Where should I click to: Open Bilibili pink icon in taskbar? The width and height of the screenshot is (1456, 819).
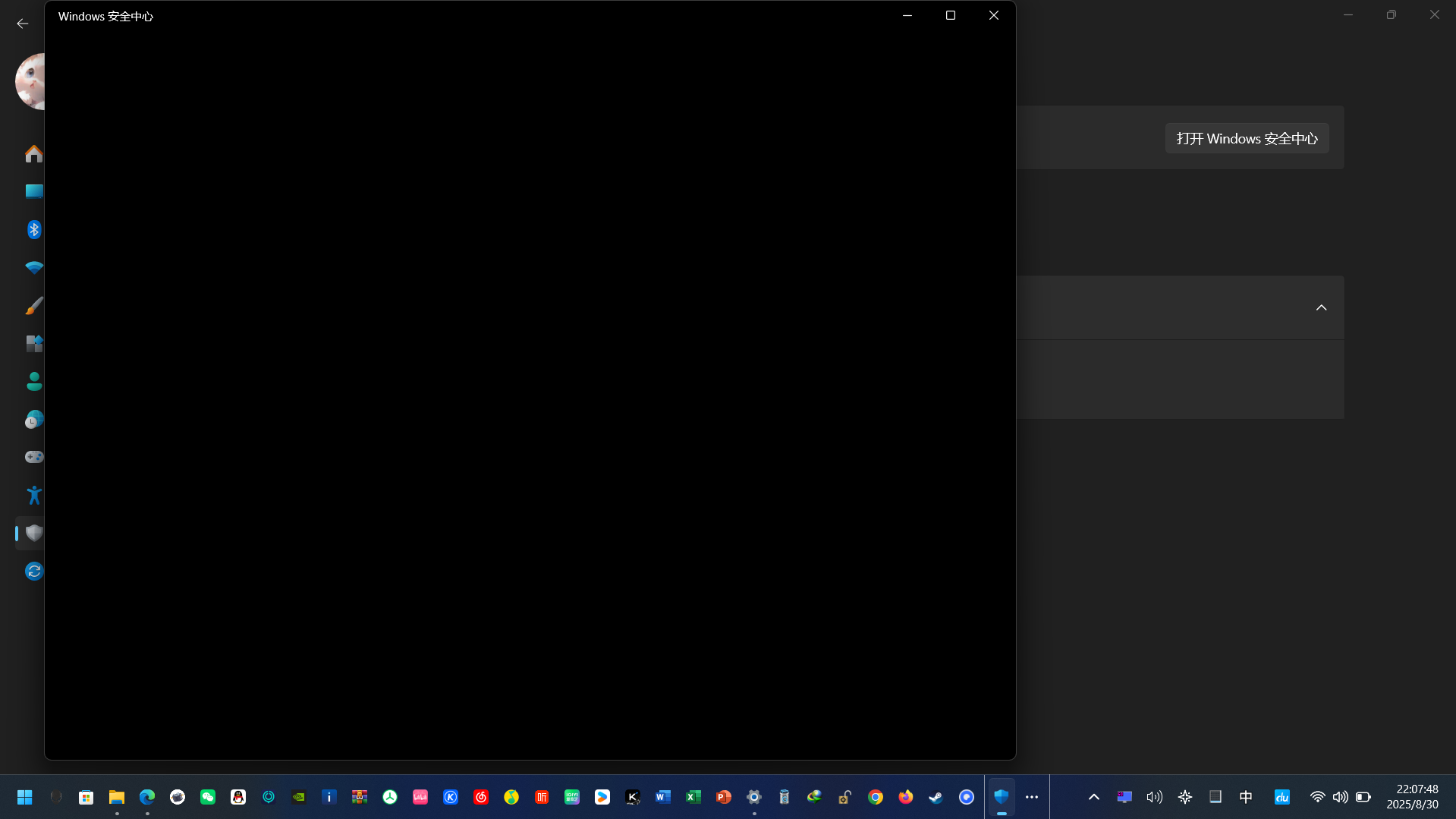pos(420,797)
